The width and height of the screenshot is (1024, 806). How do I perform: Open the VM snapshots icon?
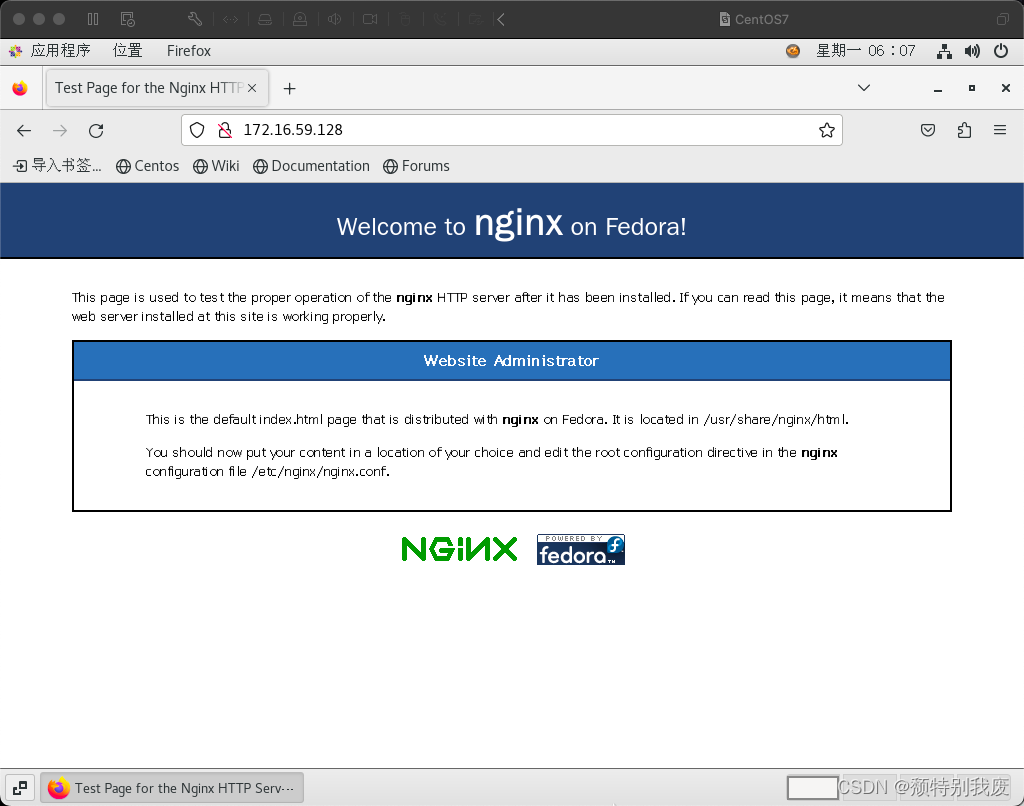point(128,19)
